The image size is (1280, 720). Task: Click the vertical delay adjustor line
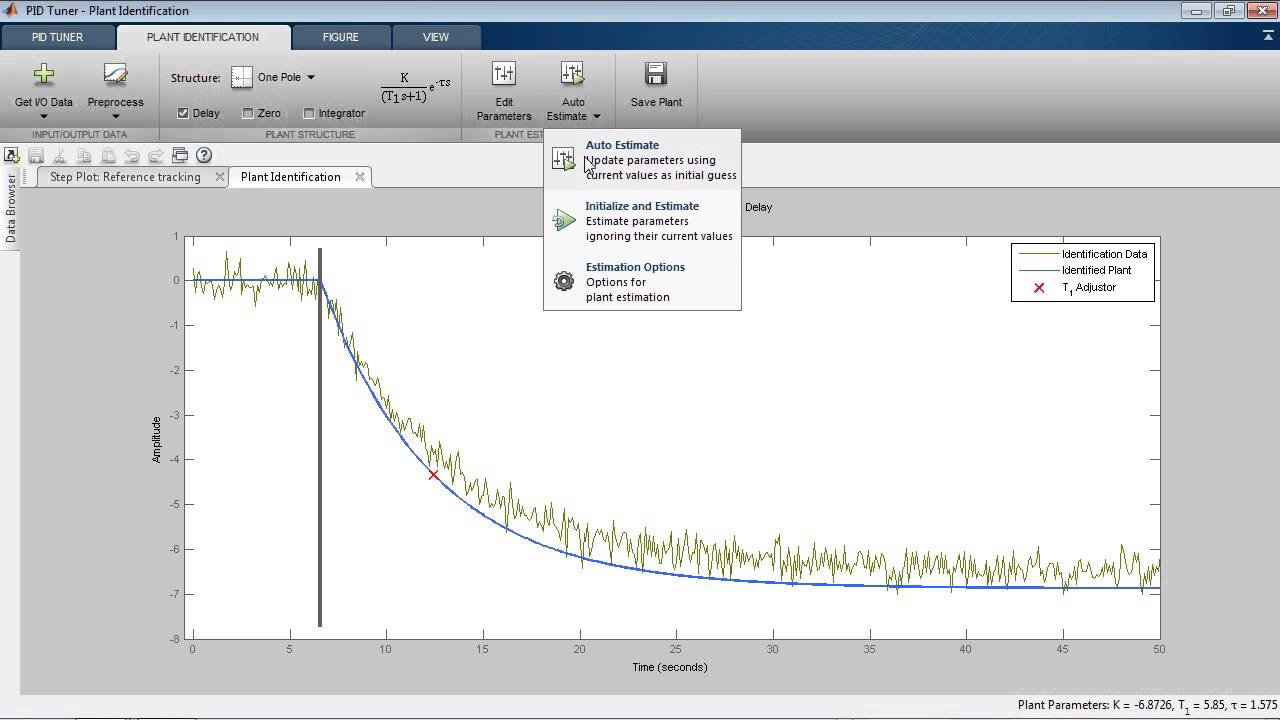320,437
